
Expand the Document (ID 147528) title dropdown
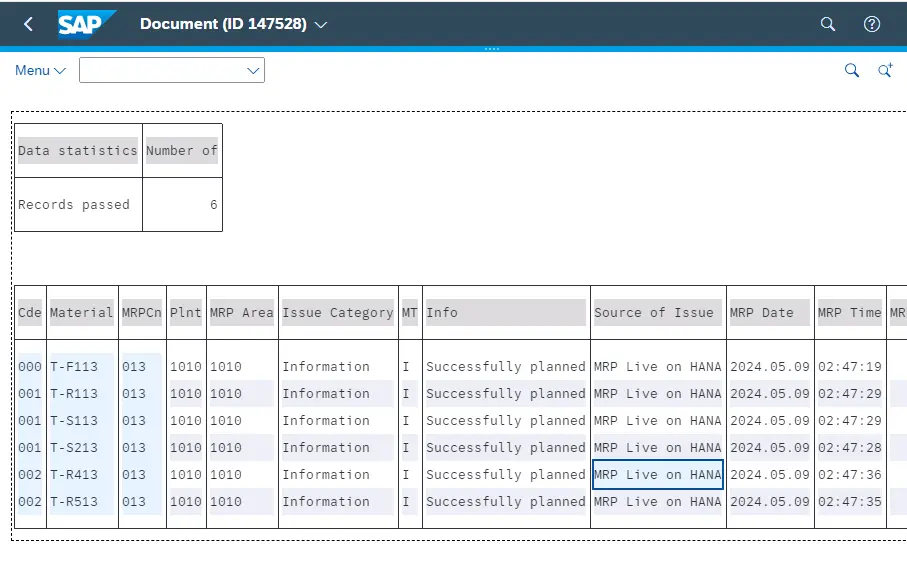point(321,25)
